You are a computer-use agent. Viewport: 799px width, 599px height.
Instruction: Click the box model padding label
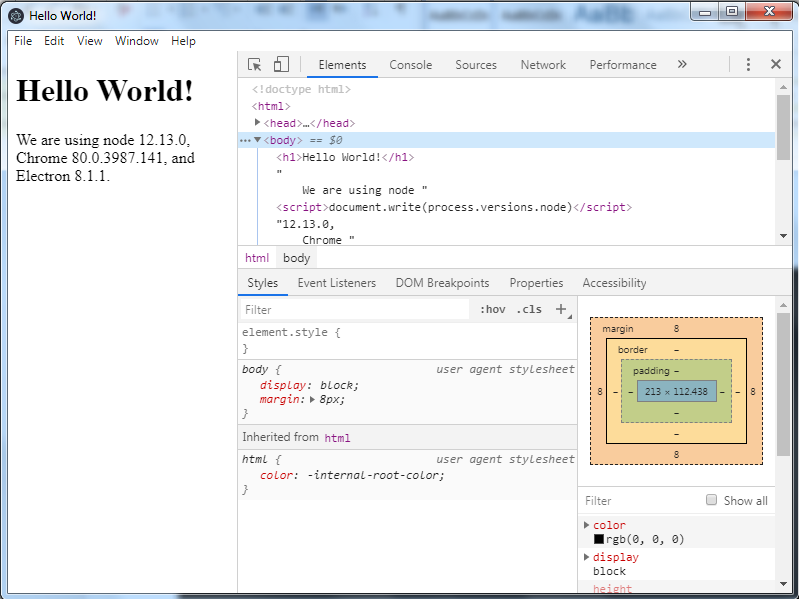(x=651, y=370)
